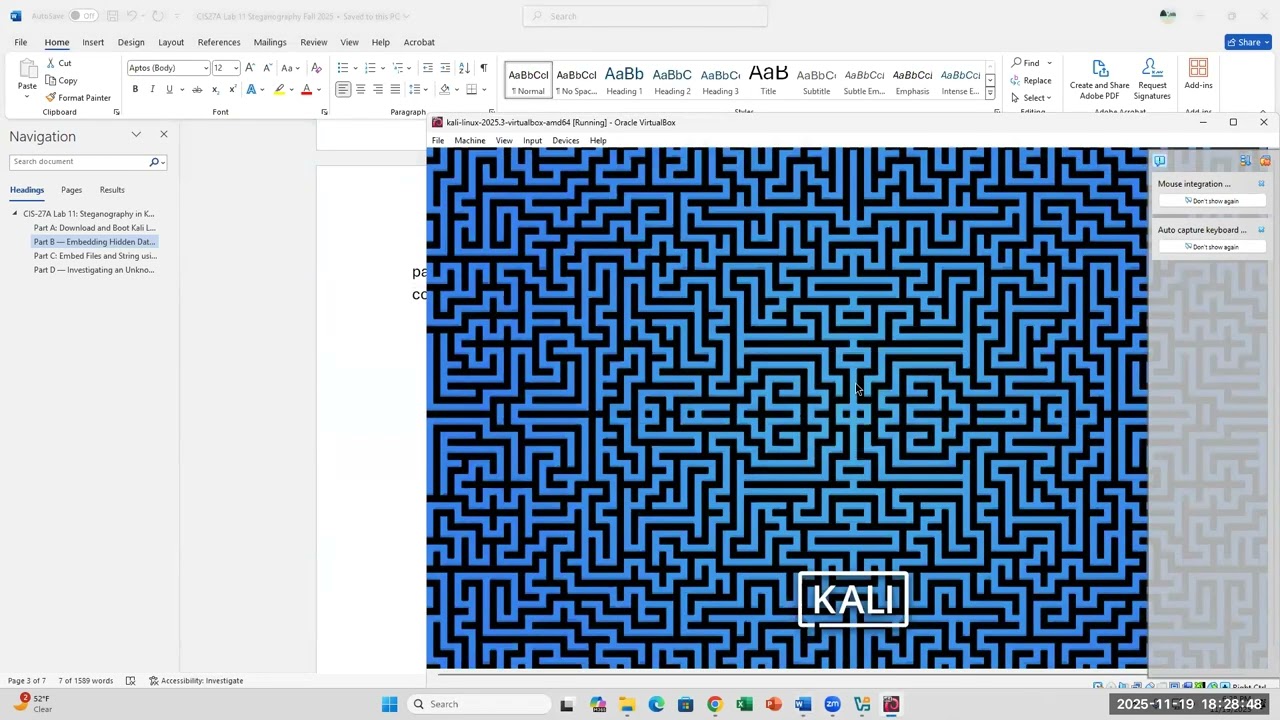This screenshot has width=1280, height=720.
Task: Collapse CIS-27A Lab 11 heading tree
Action: click(15, 213)
